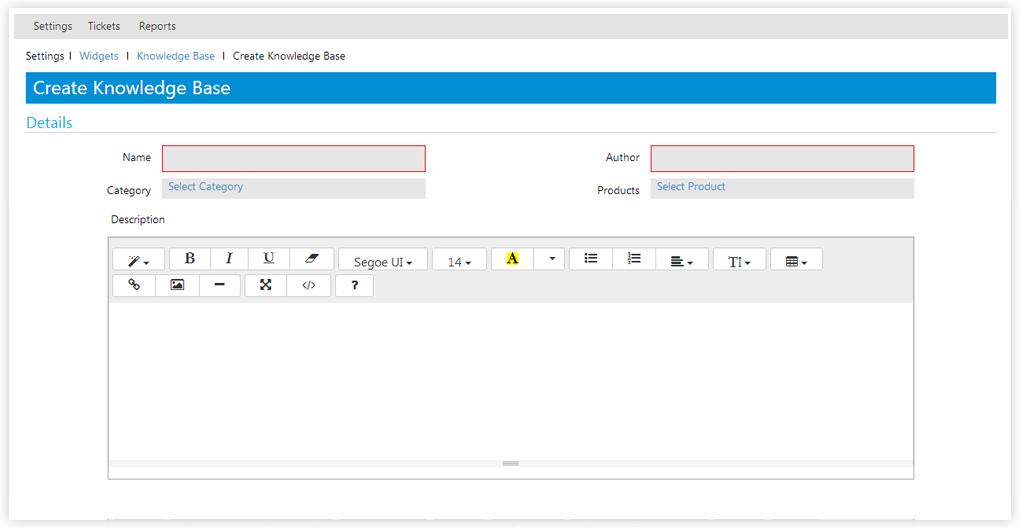Image resolution: width=1020 pixels, height=528 pixels.
Task: Open the Tickets menu
Action: click(104, 26)
